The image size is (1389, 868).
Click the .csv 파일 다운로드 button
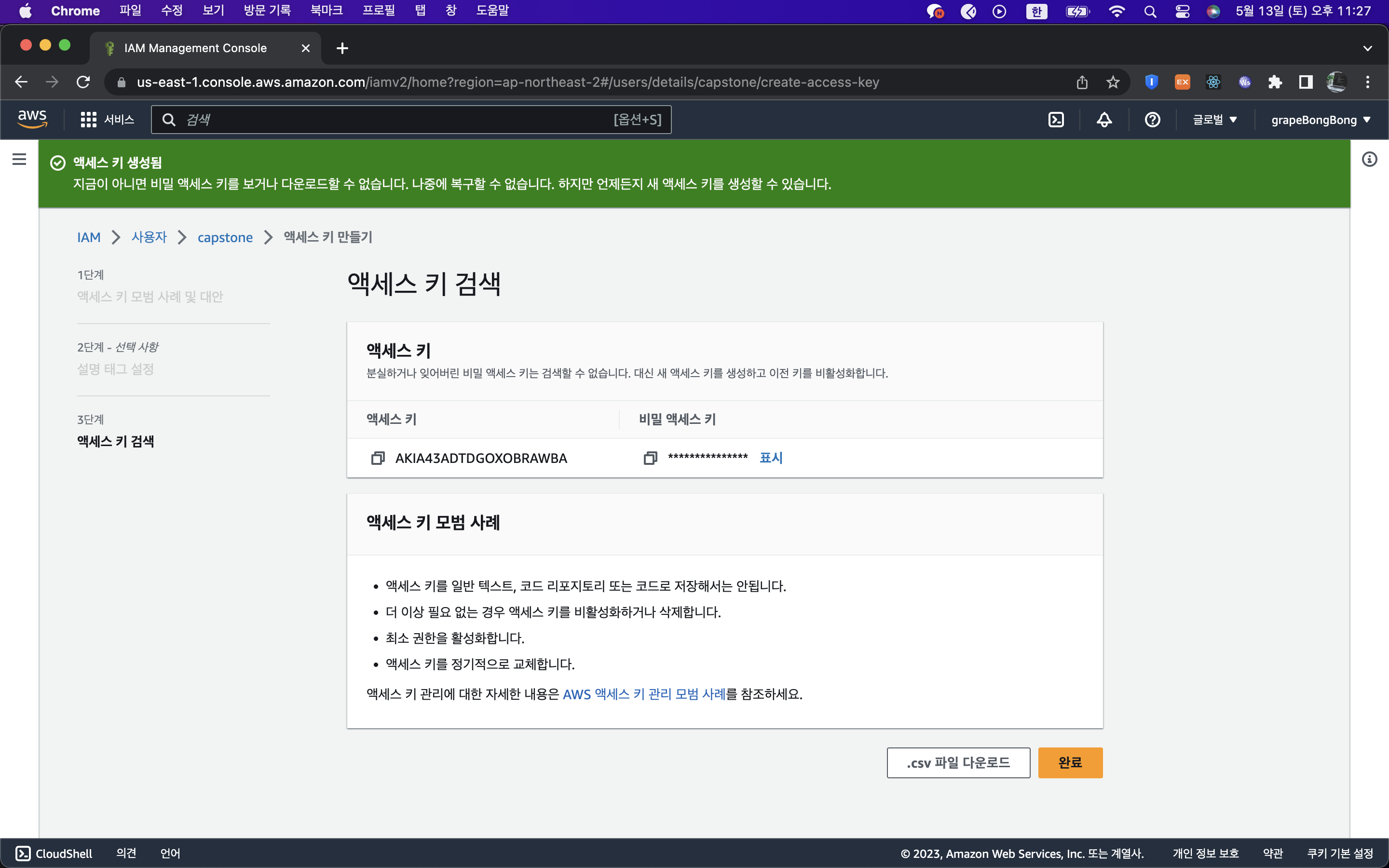click(958, 762)
